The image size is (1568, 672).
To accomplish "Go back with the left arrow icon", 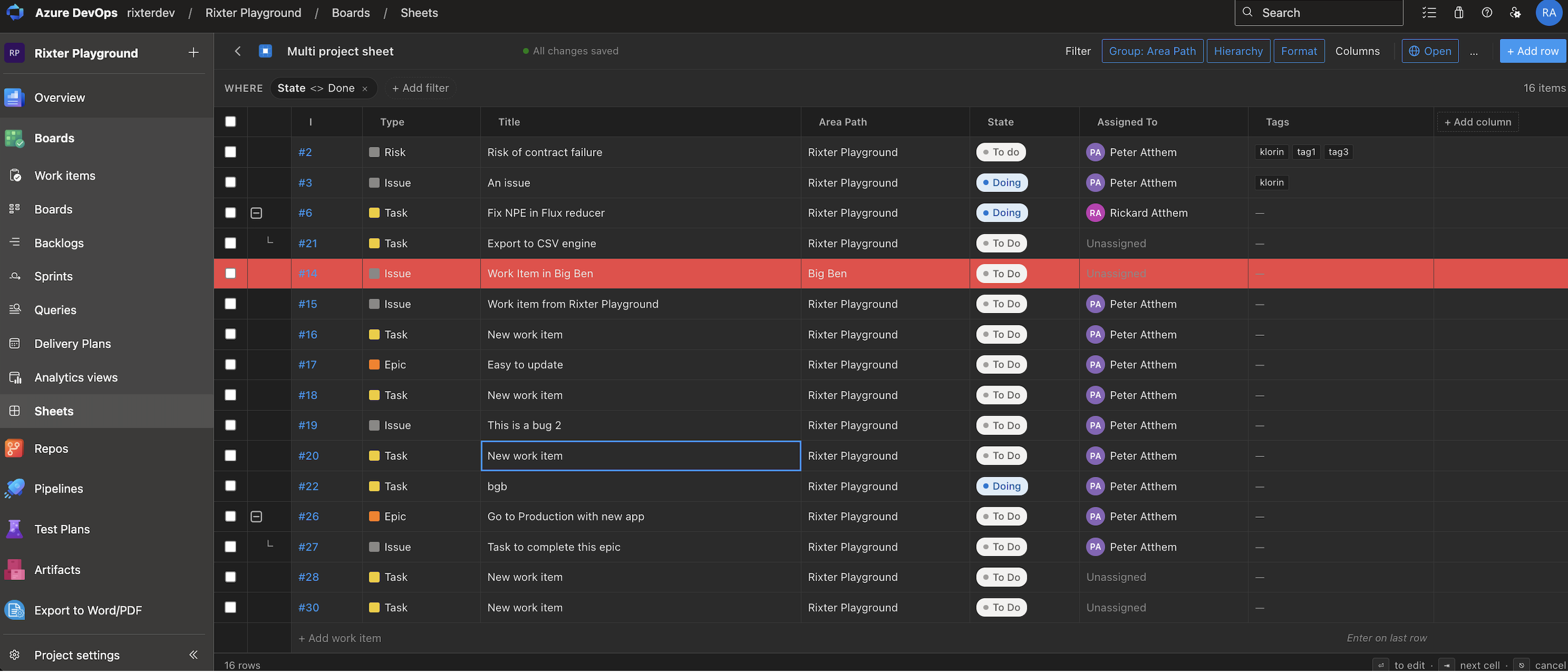I will (238, 51).
